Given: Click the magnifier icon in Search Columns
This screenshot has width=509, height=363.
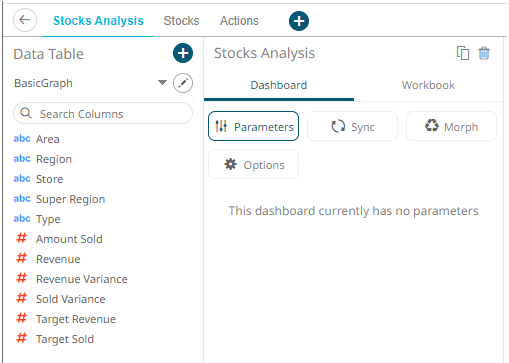Looking at the screenshot, I should (26, 113).
